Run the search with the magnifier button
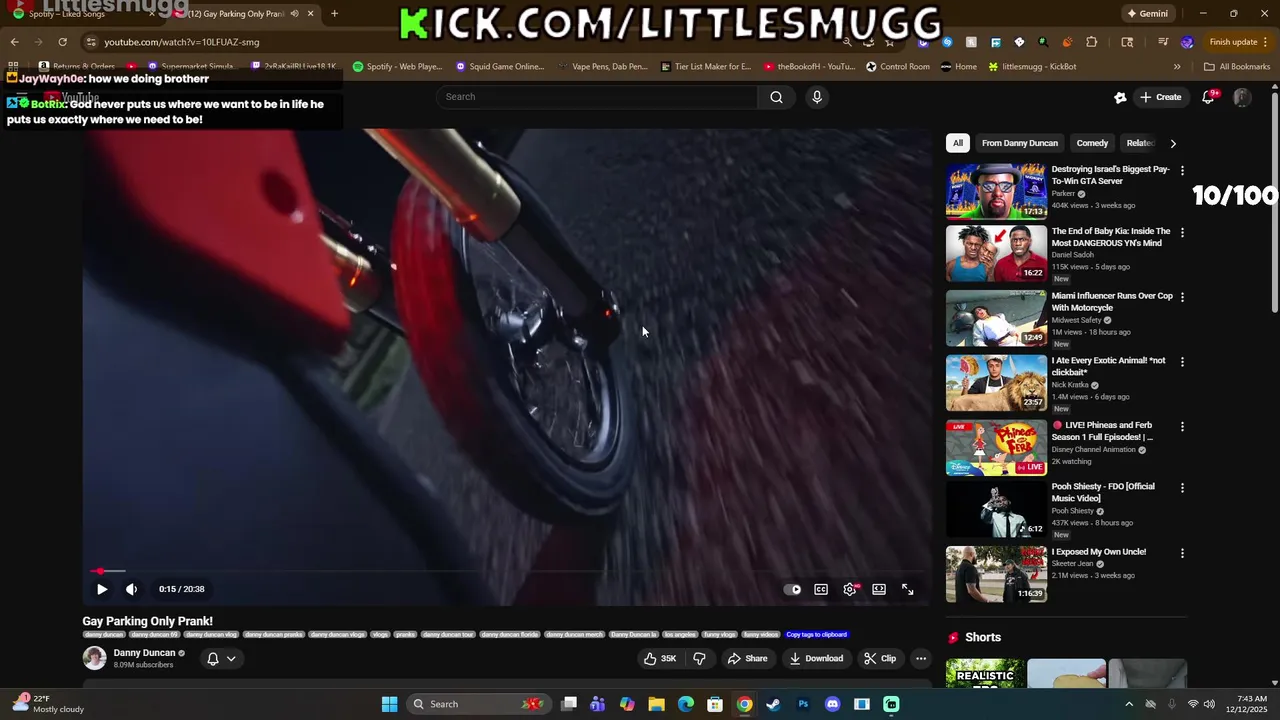The width and height of the screenshot is (1280, 720). [776, 97]
